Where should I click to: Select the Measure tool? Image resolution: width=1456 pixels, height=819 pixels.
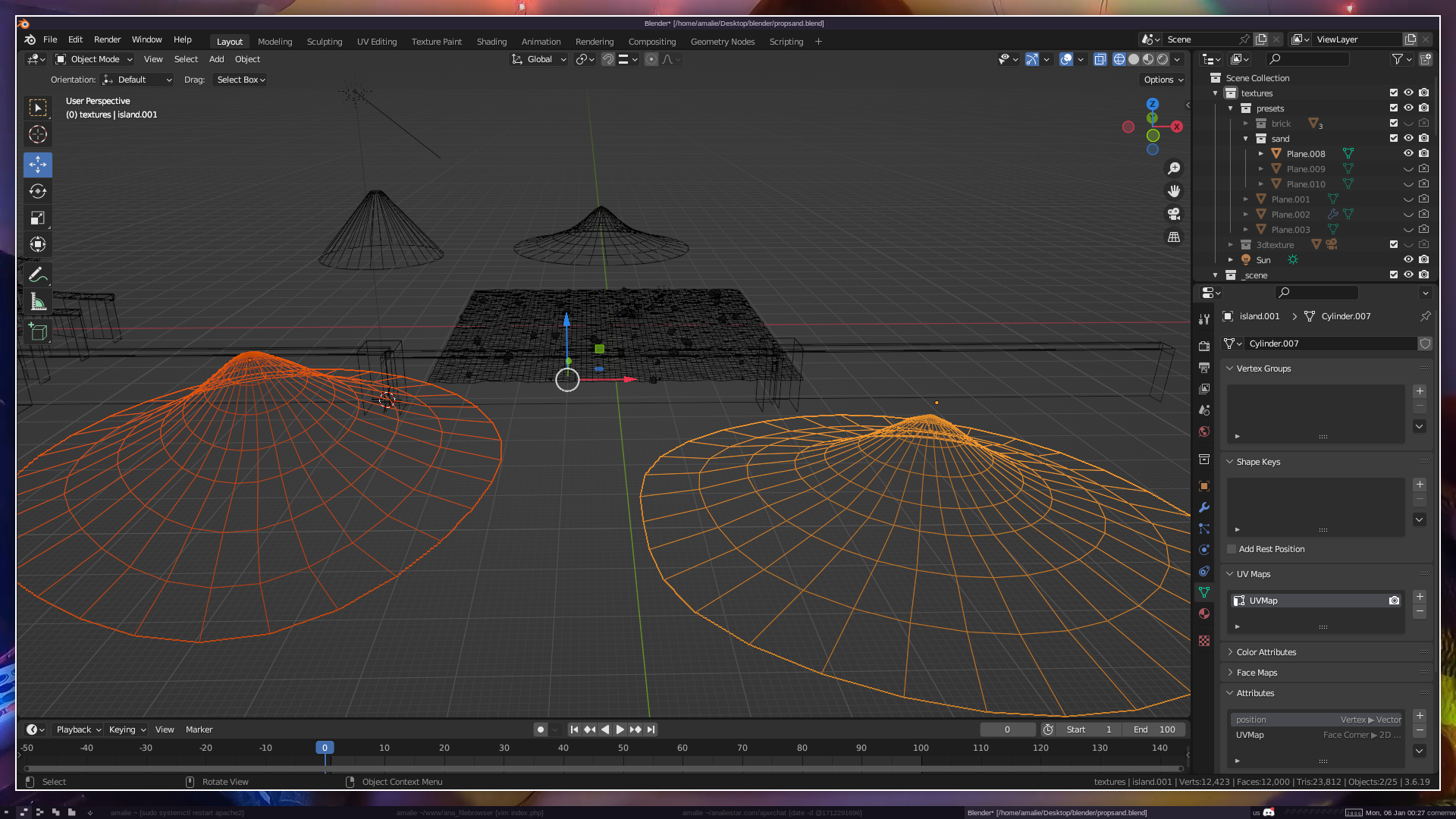tap(38, 303)
